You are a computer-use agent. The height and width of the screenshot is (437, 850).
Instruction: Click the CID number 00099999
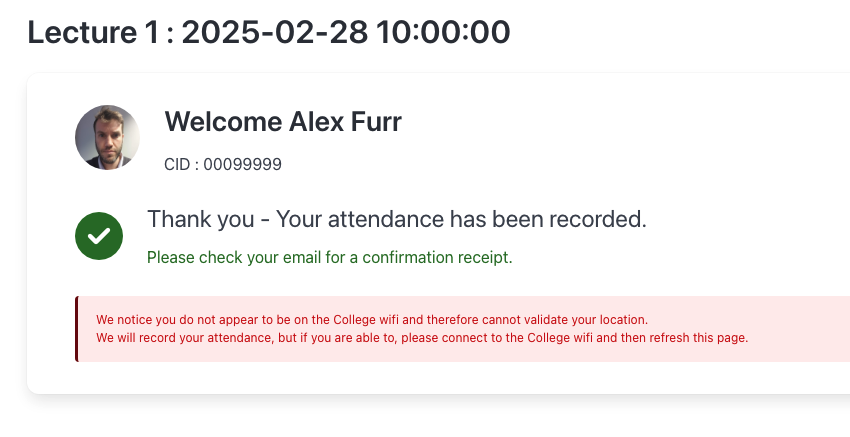pyautogui.click(x=243, y=164)
